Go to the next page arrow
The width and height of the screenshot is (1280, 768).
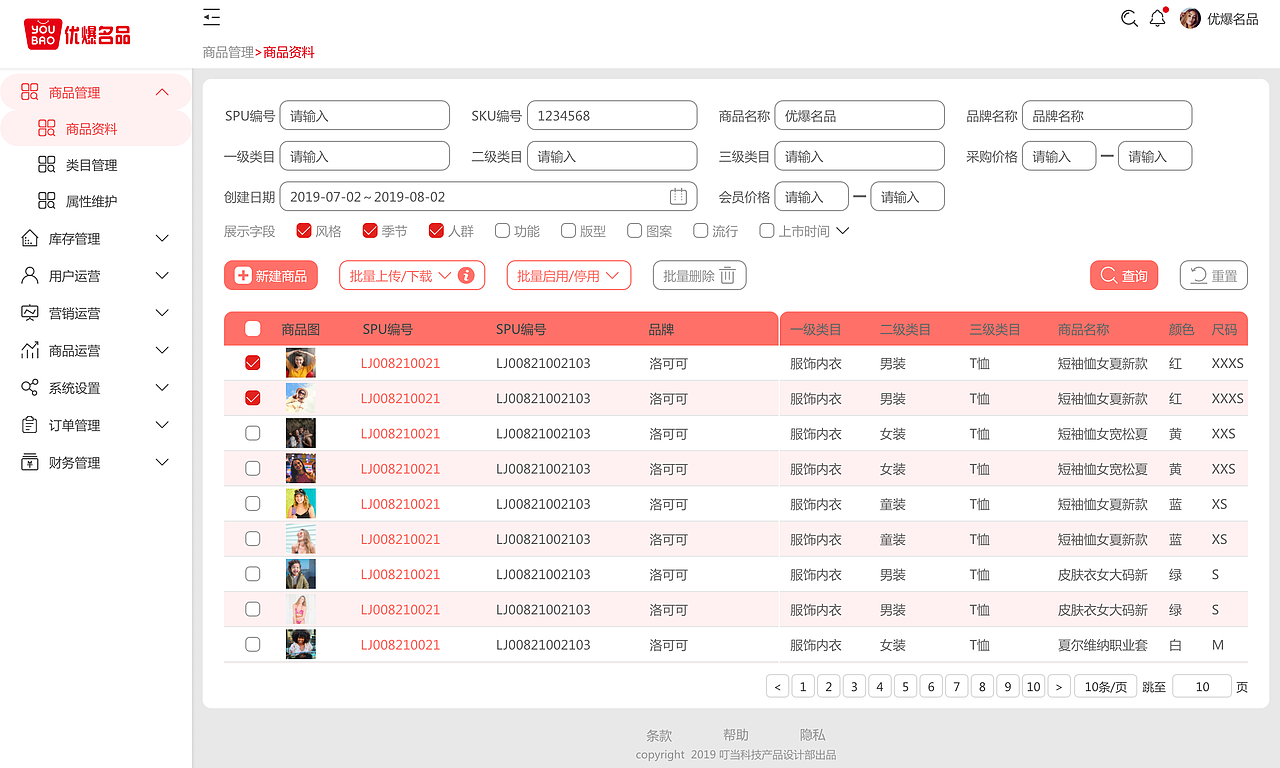pyautogui.click(x=1059, y=686)
